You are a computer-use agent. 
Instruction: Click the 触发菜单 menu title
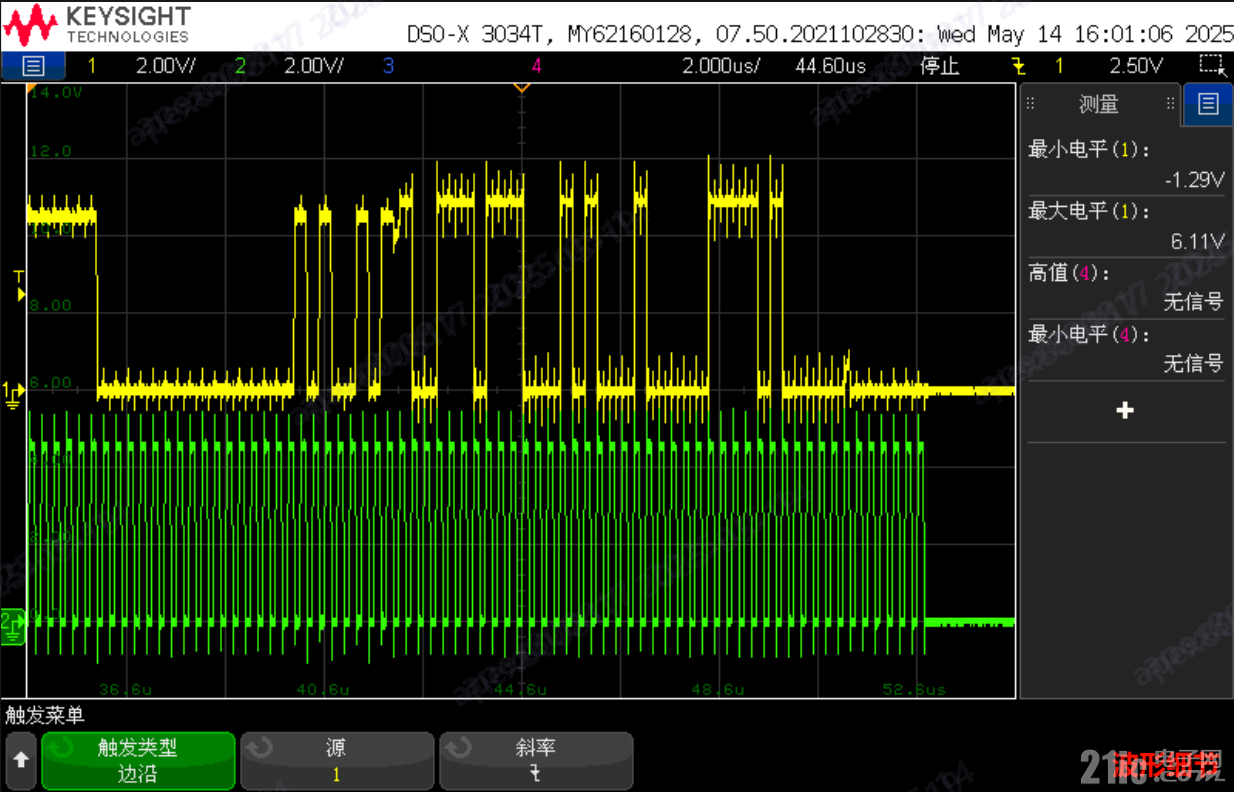(45, 715)
